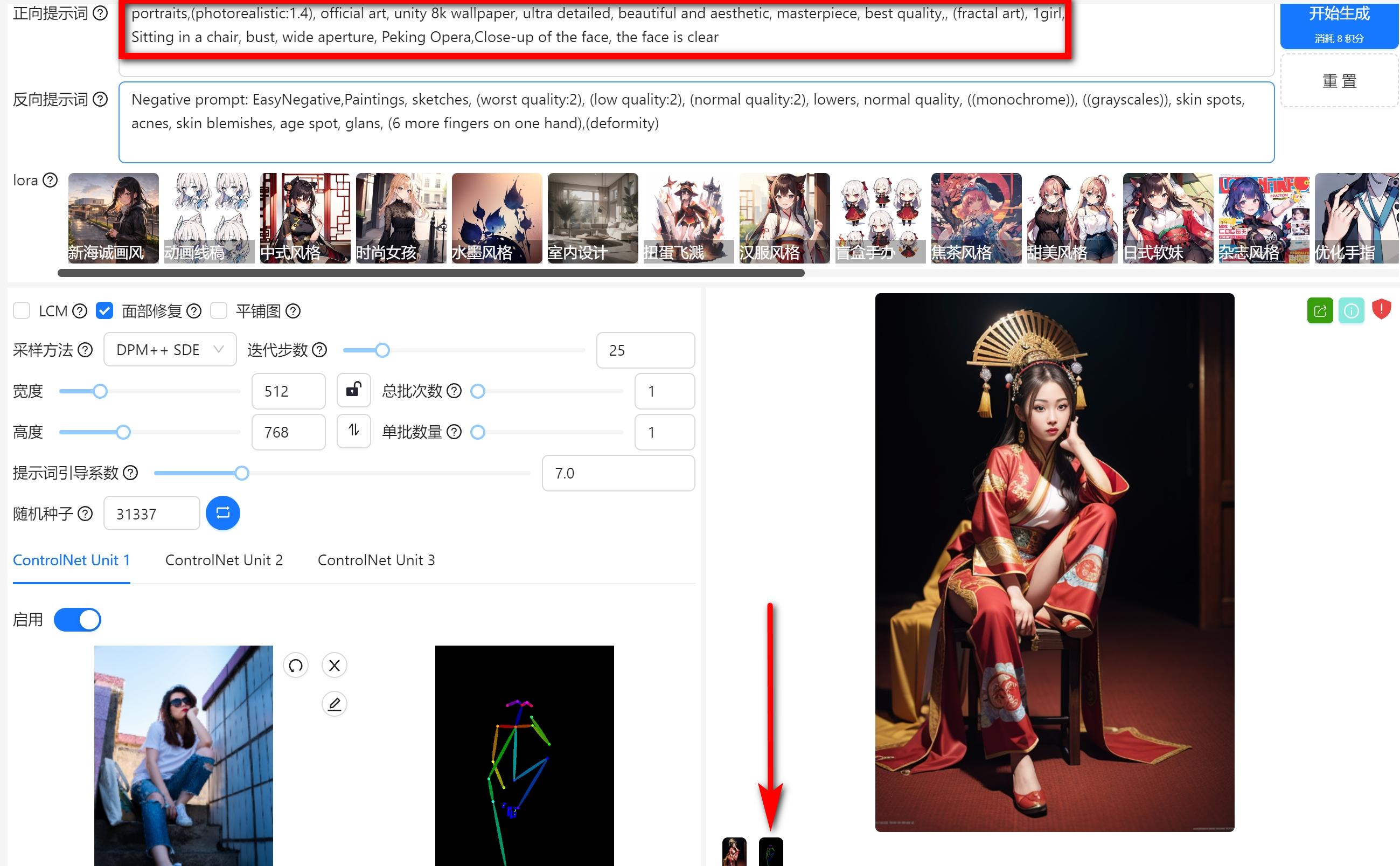This screenshot has height=866, width=1400.
Task: Select the 水墨风格 lora thumbnail
Action: [496, 218]
